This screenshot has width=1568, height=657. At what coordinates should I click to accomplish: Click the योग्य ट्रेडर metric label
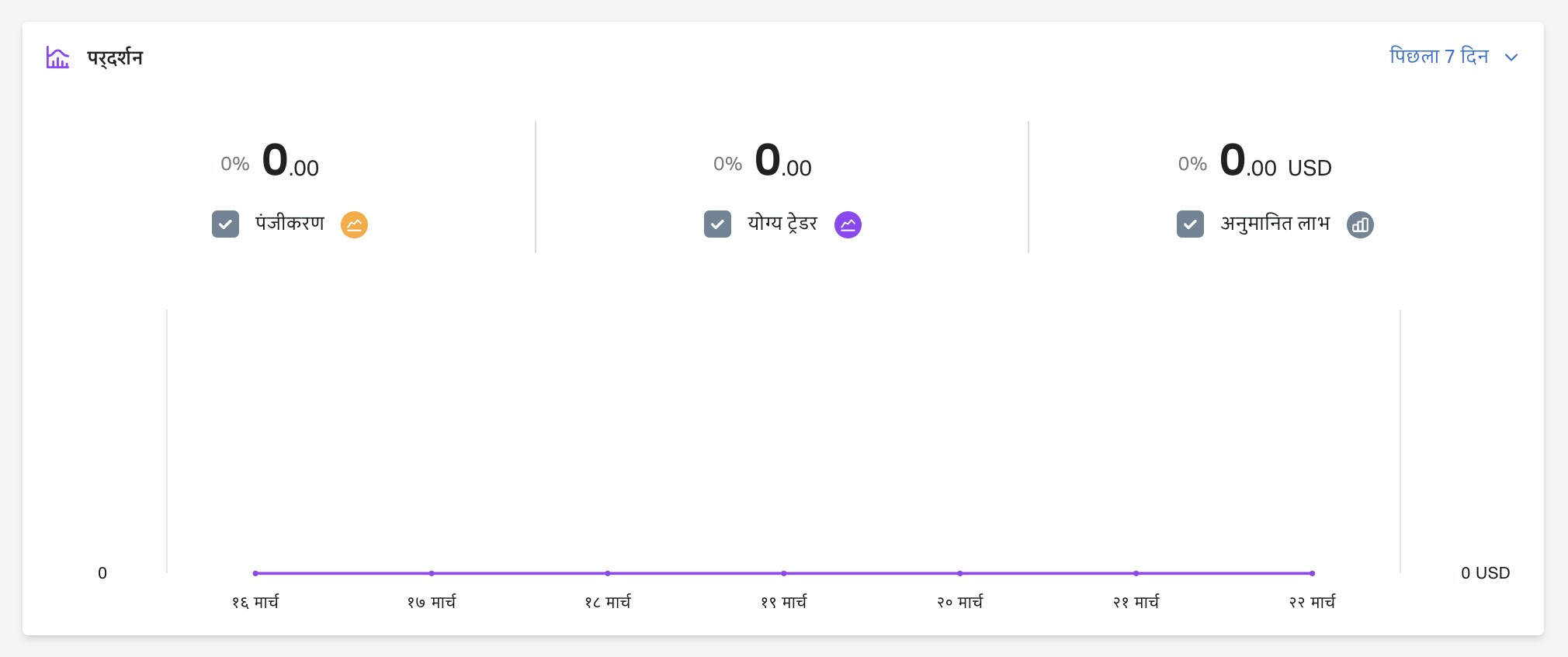click(x=782, y=224)
